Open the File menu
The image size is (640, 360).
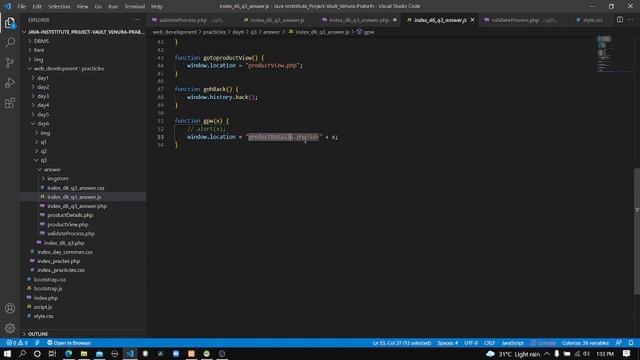tap(22, 6)
